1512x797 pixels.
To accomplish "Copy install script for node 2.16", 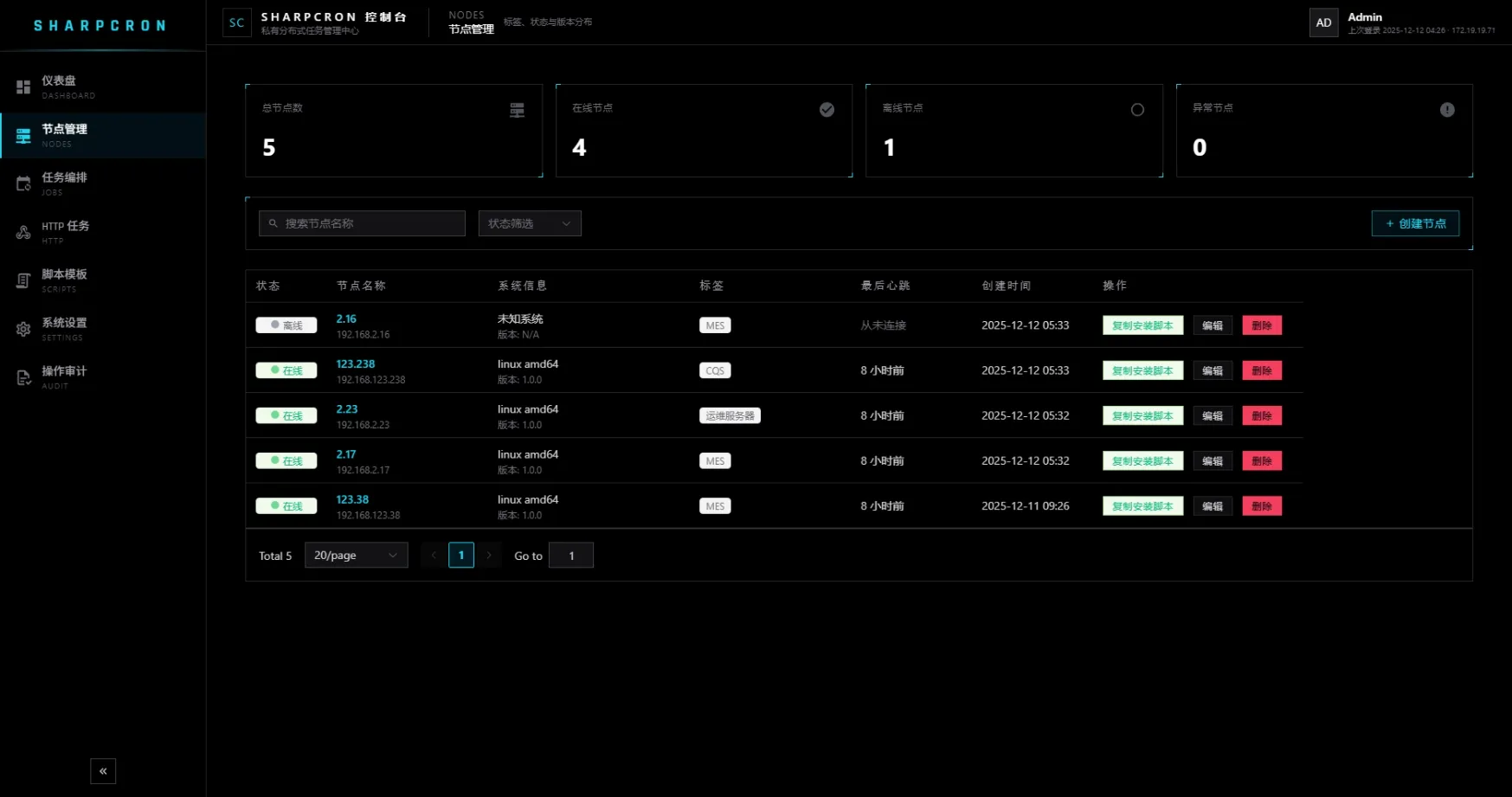I will pos(1142,325).
